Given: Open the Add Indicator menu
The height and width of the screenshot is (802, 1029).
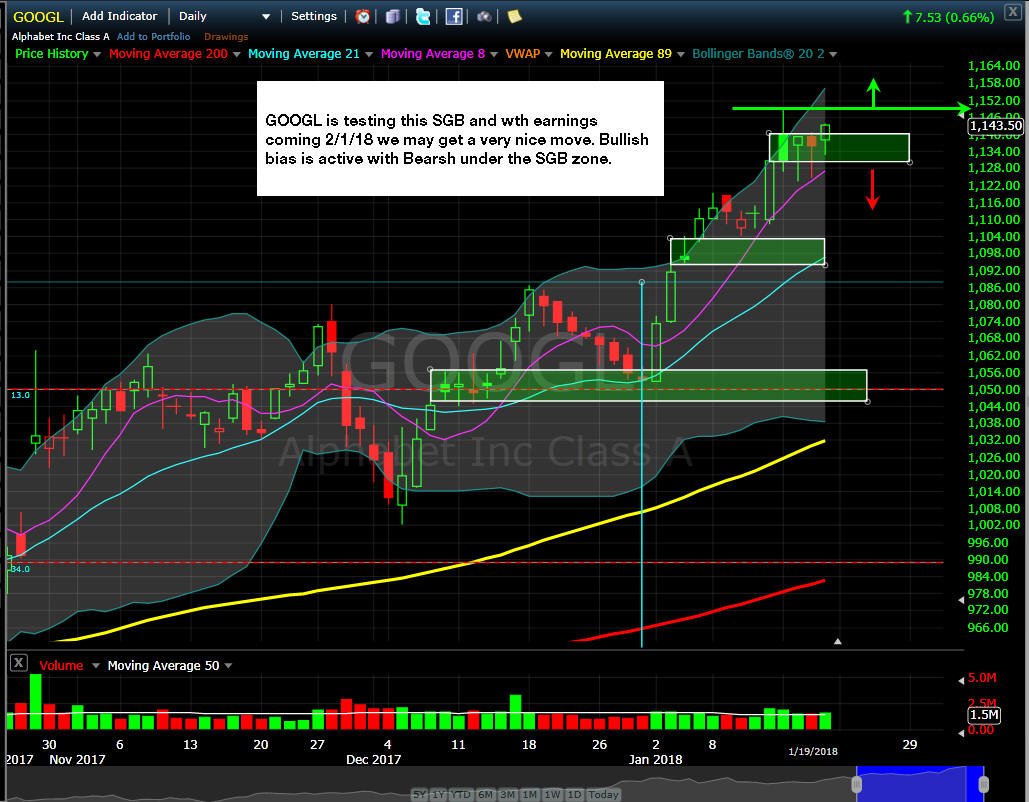Looking at the screenshot, I should (119, 16).
